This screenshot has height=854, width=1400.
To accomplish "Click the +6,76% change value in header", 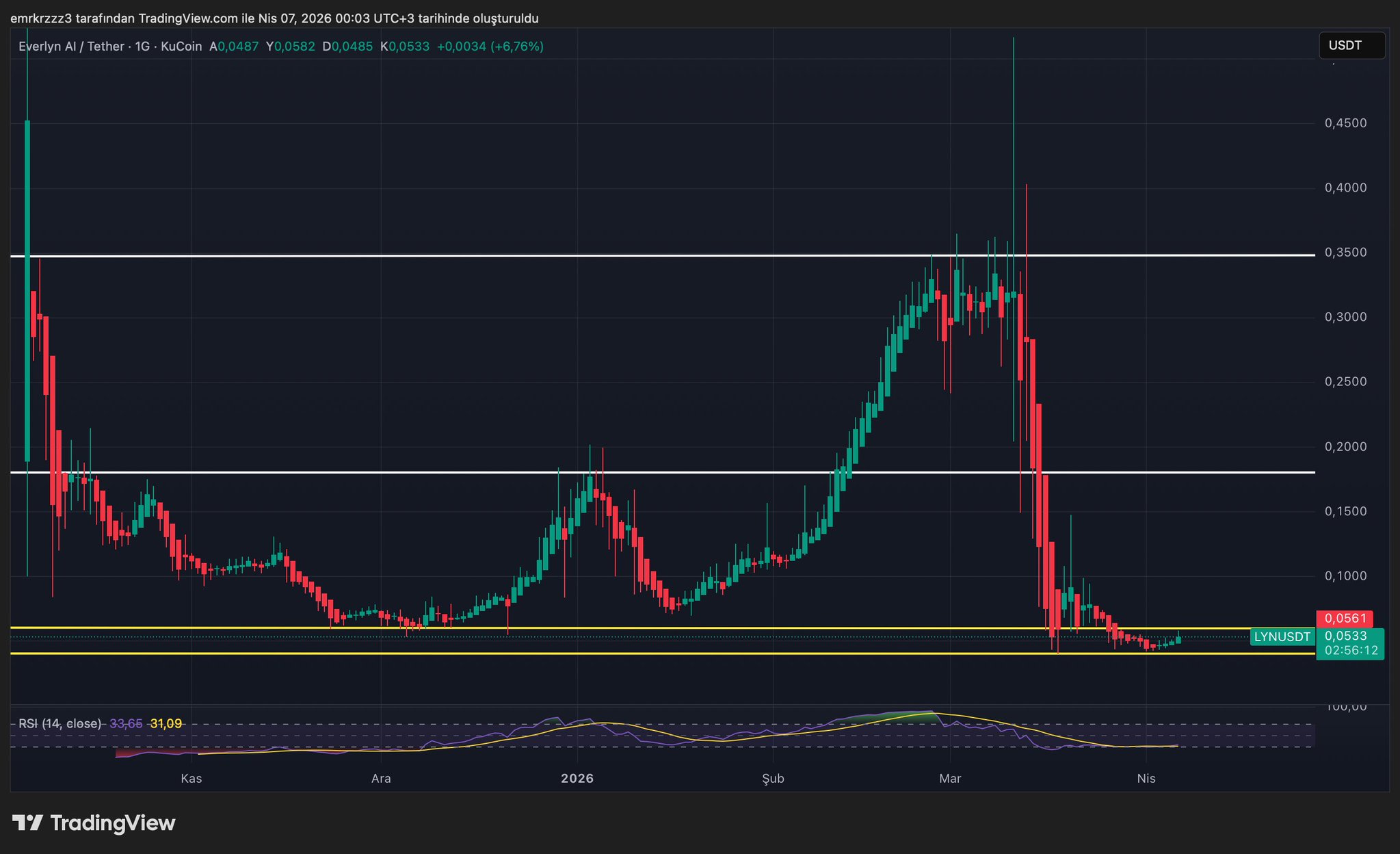I will [518, 47].
